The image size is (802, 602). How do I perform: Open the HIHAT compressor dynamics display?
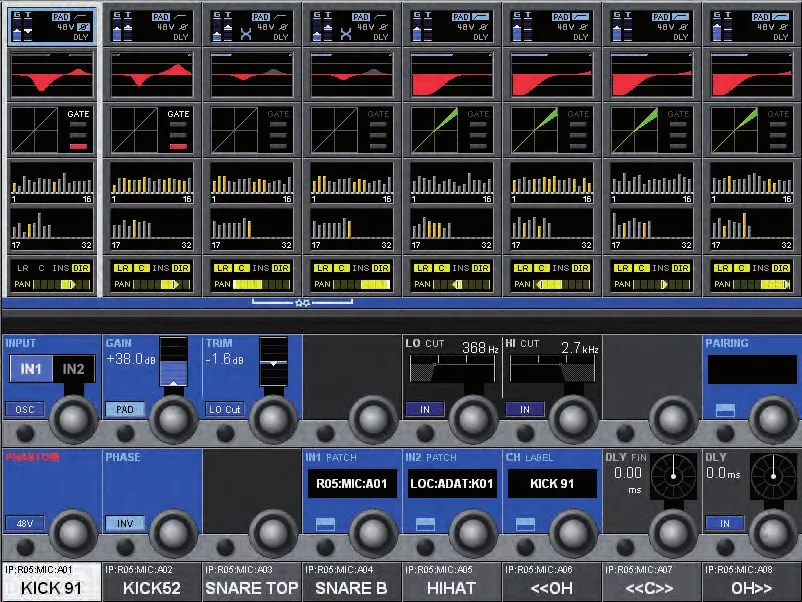tap(452, 130)
